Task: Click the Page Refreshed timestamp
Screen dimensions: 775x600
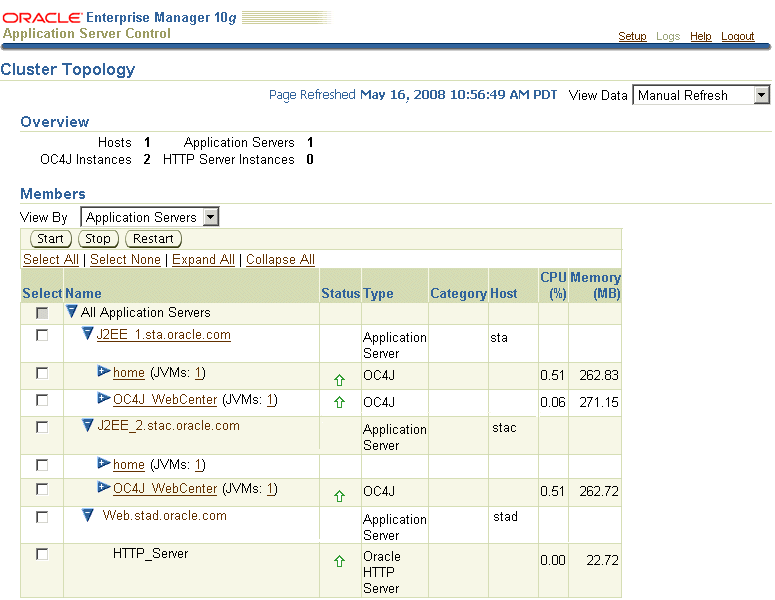Action: point(413,94)
